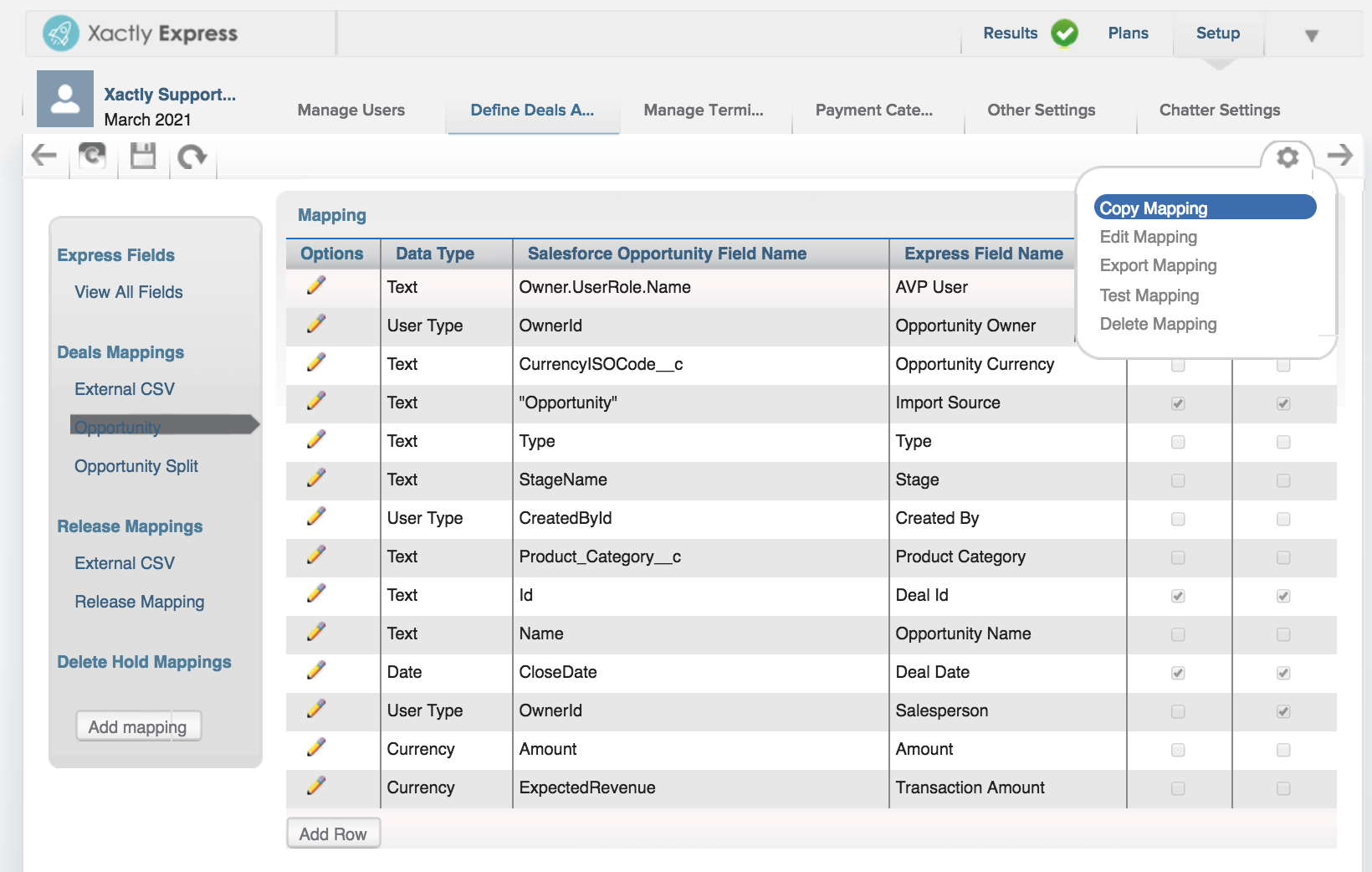Click the pencil for Opportunity Name row
This screenshot has width=1372, height=872.
(316, 633)
